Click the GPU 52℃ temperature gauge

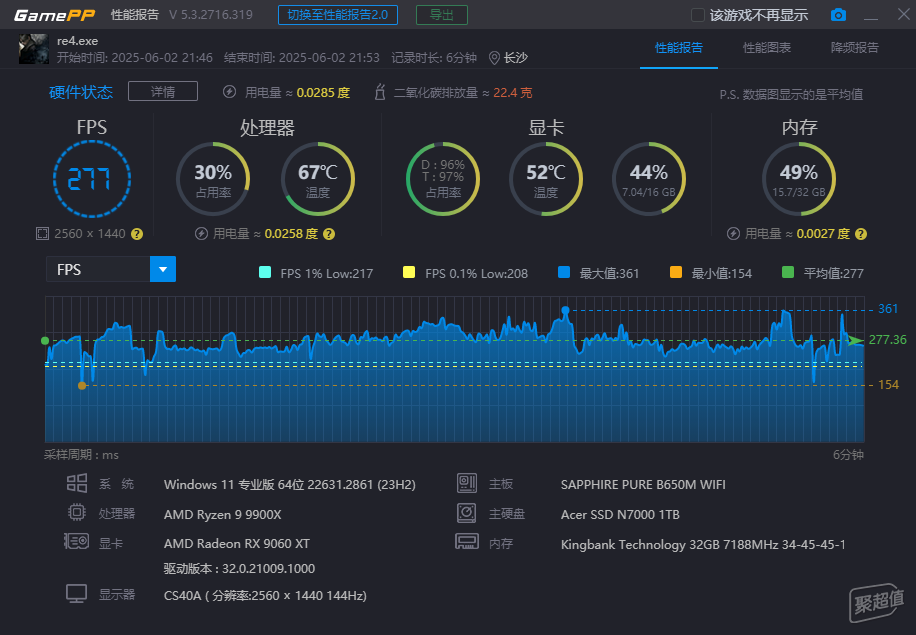[x=546, y=179]
